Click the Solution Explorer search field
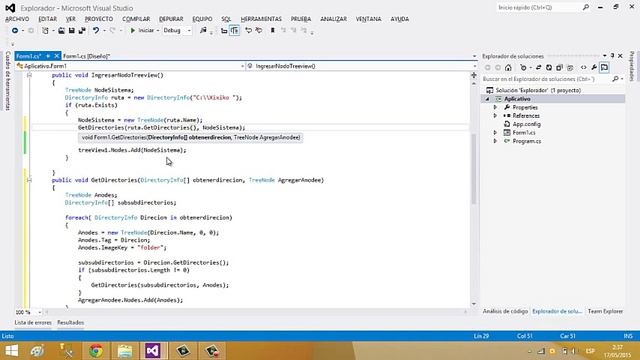Image resolution: width=640 pixels, height=360 pixels. [x=547, y=79]
